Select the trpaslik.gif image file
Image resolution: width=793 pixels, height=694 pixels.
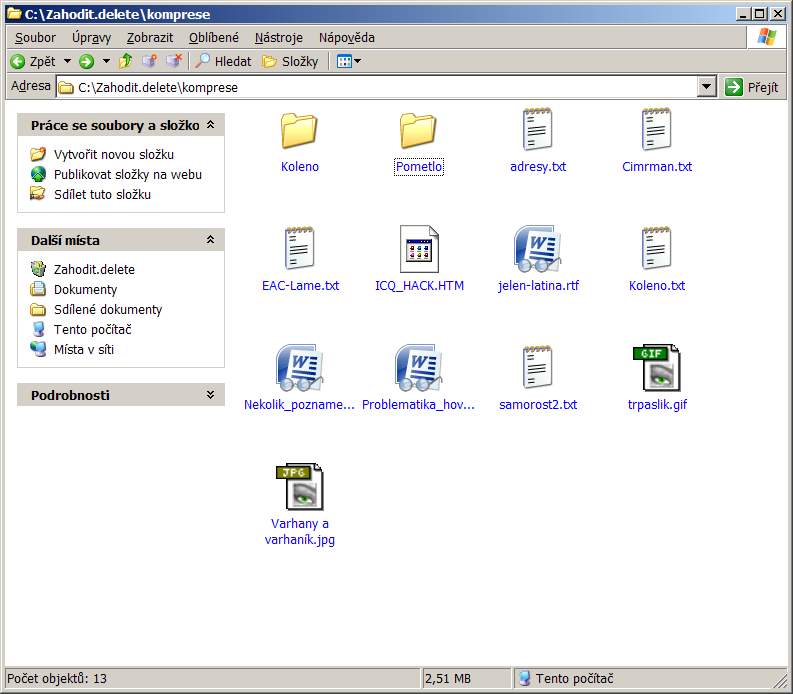coord(657,368)
